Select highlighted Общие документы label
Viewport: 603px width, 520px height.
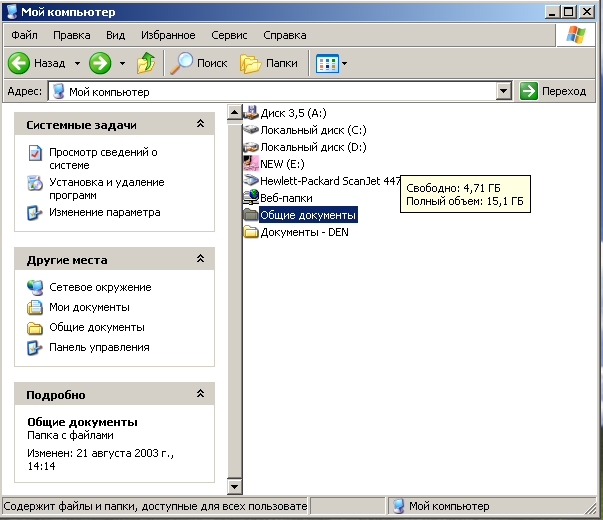[308, 215]
